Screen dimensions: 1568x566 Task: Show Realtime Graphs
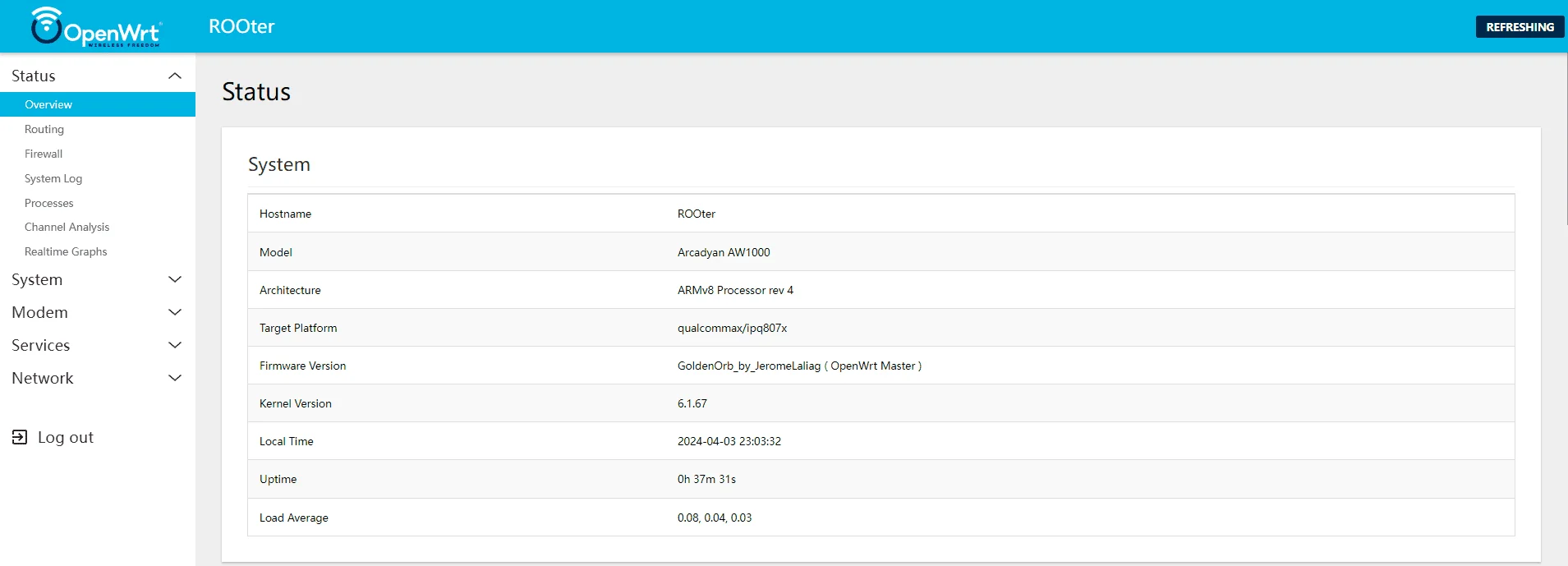click(66, 251)
